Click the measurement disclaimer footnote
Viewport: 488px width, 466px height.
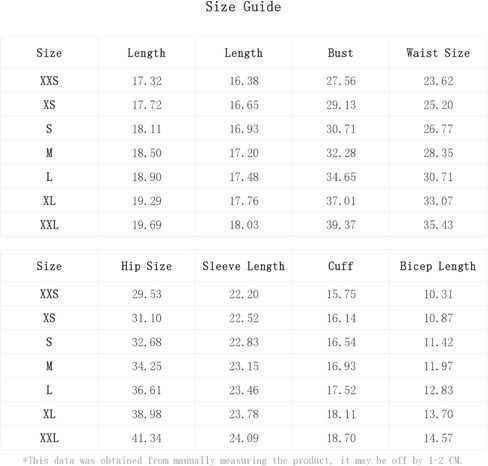[242, 460]
